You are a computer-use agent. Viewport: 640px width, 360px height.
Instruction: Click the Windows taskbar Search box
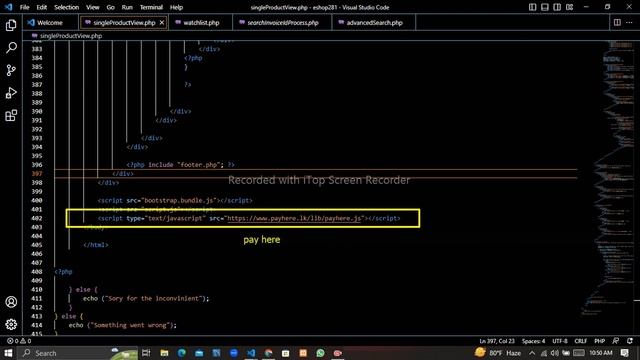(78, 353)
